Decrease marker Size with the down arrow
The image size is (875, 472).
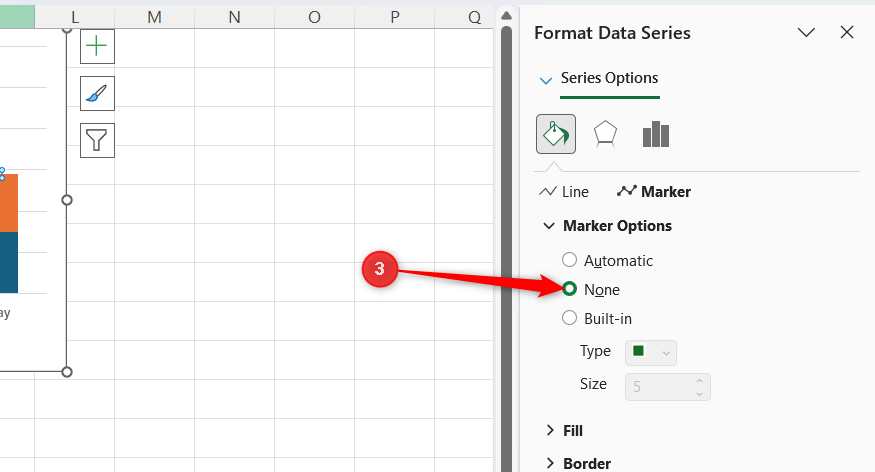[699, 393]
